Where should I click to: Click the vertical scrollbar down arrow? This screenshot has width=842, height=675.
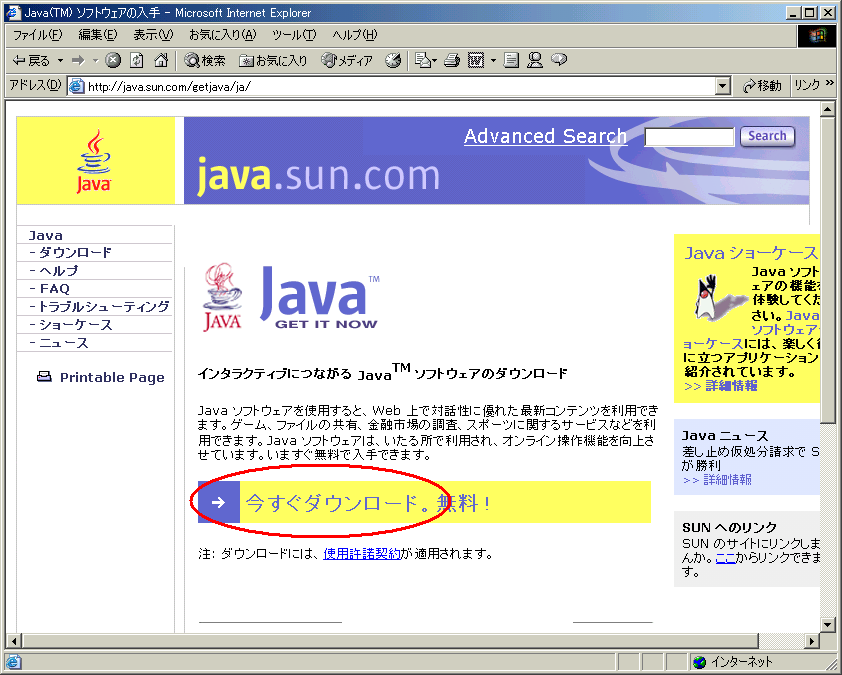[x=828, y=625]
